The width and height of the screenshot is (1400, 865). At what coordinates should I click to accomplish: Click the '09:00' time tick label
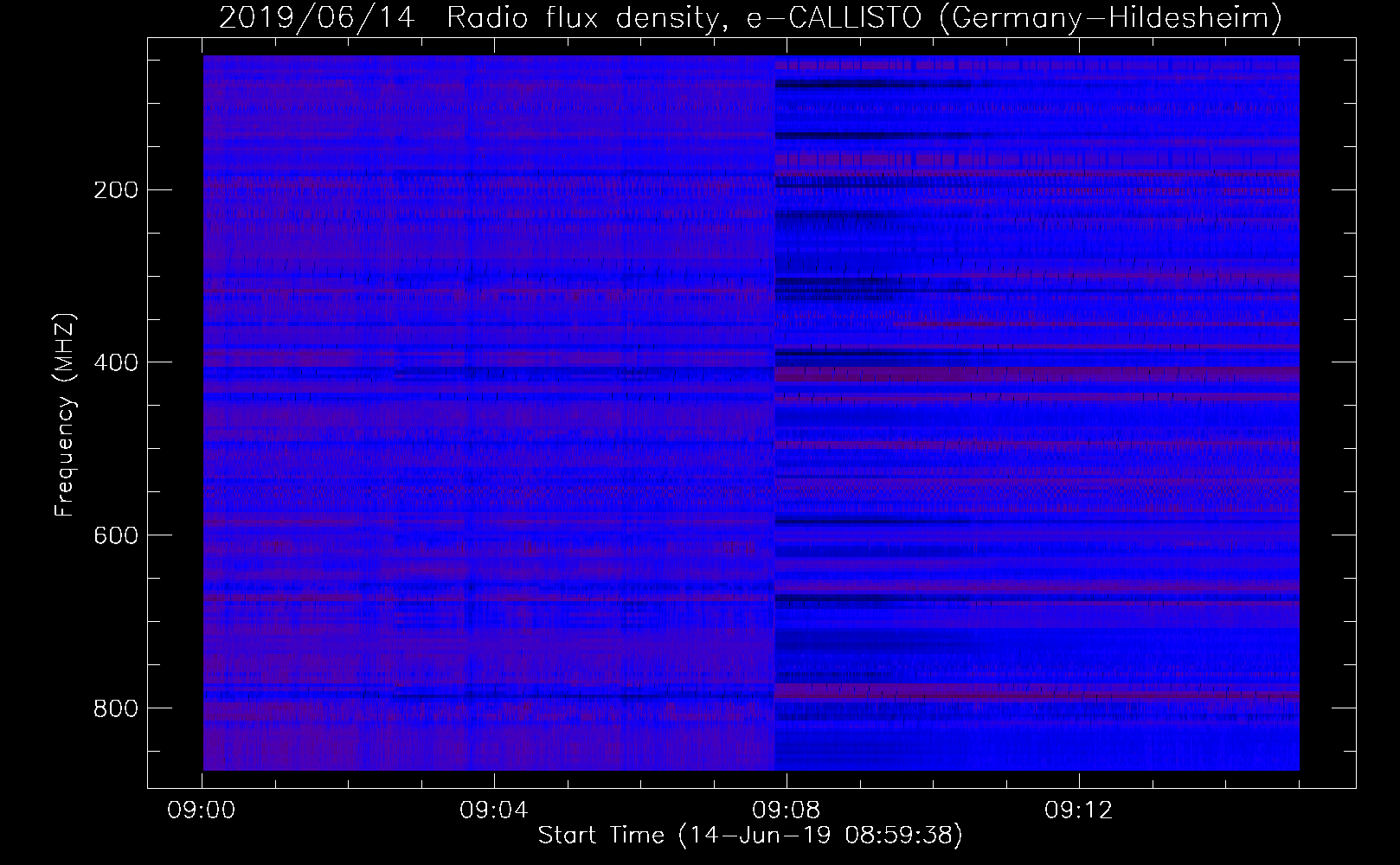[202, 811]
